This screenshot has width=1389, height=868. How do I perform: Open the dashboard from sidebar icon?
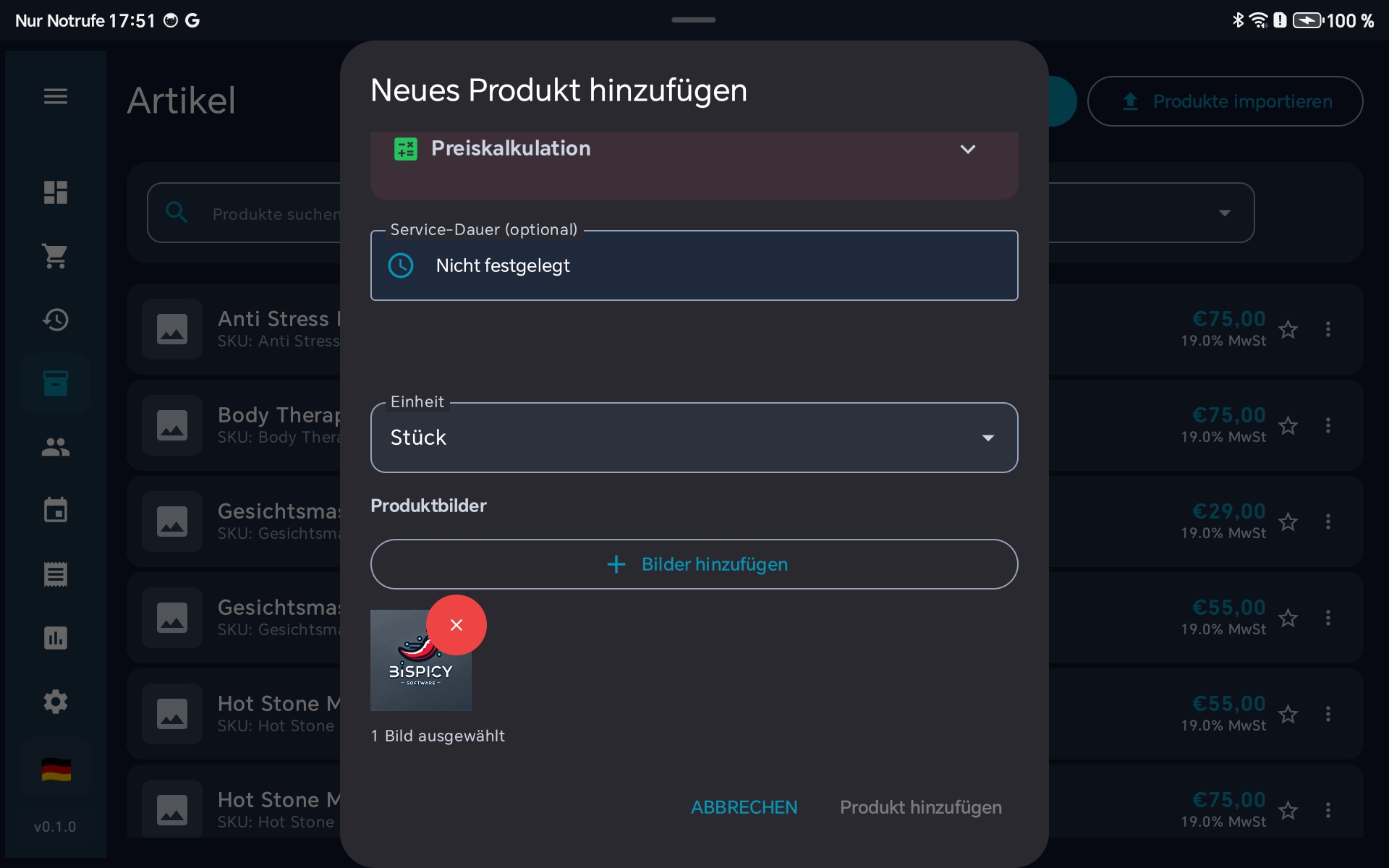[x=55, y=192]
